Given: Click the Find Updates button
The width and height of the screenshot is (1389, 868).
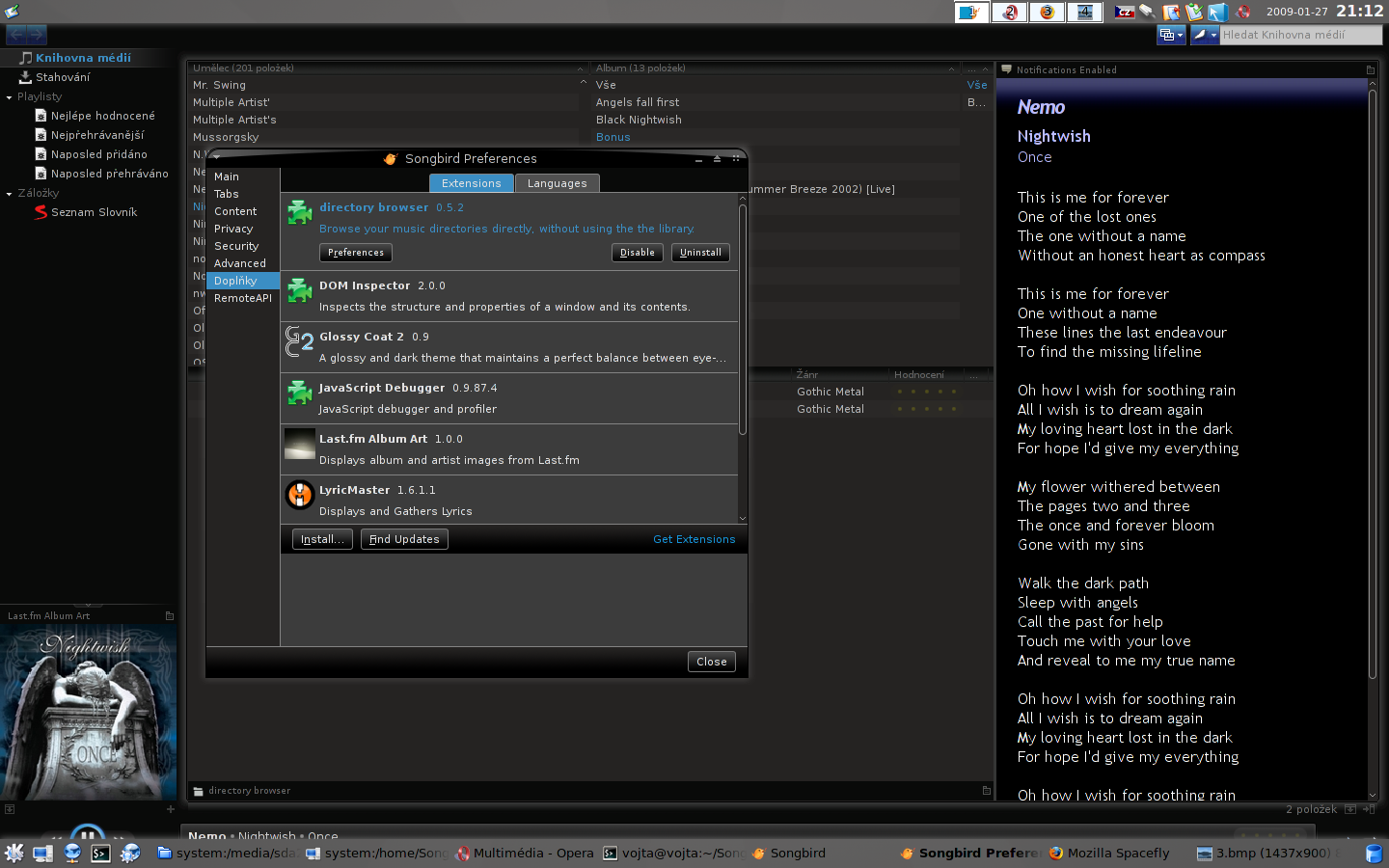Looking at the screenshot, I should point(404,539).
